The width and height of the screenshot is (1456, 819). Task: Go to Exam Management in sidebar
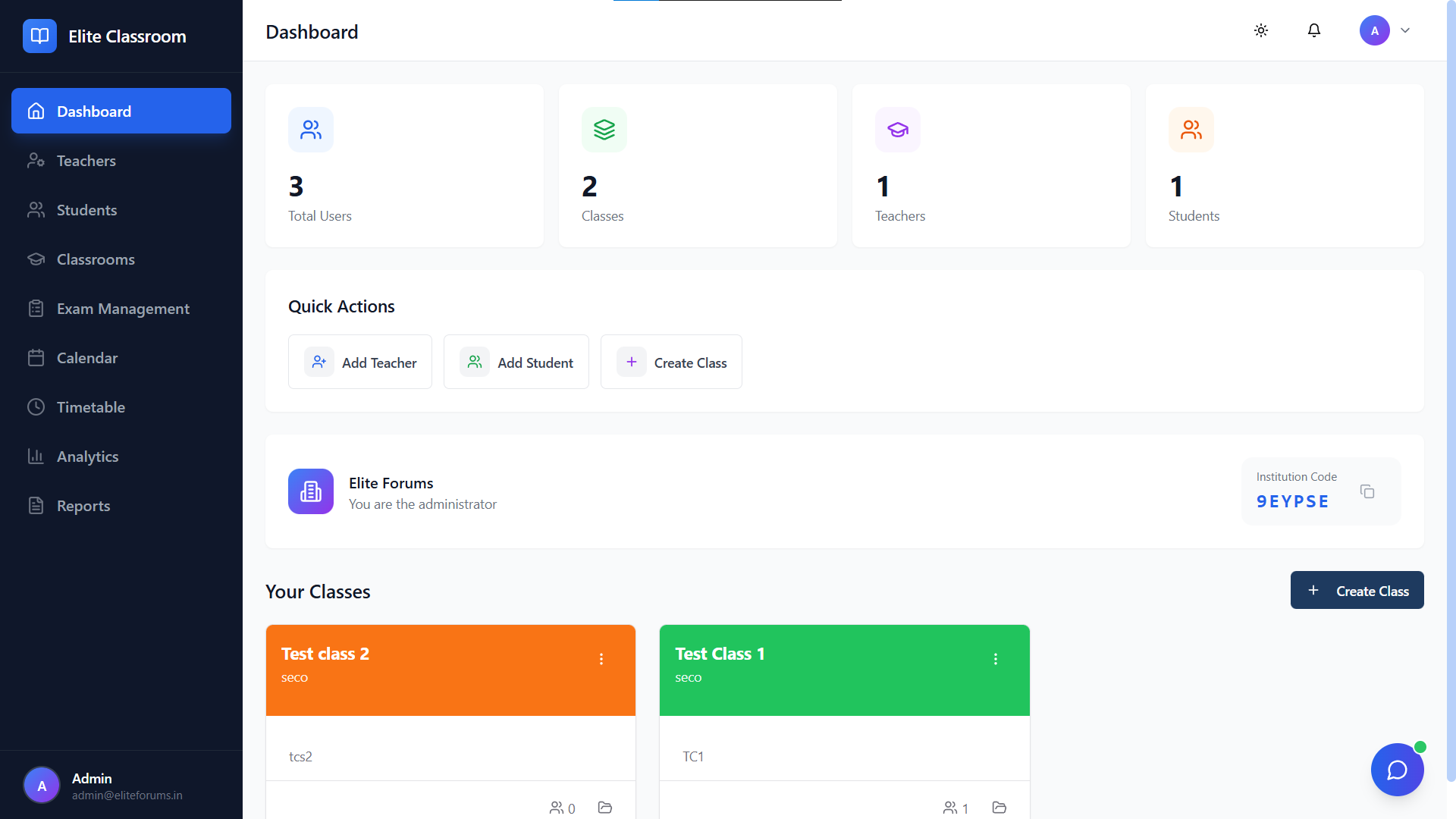click(x=121, y=309)
